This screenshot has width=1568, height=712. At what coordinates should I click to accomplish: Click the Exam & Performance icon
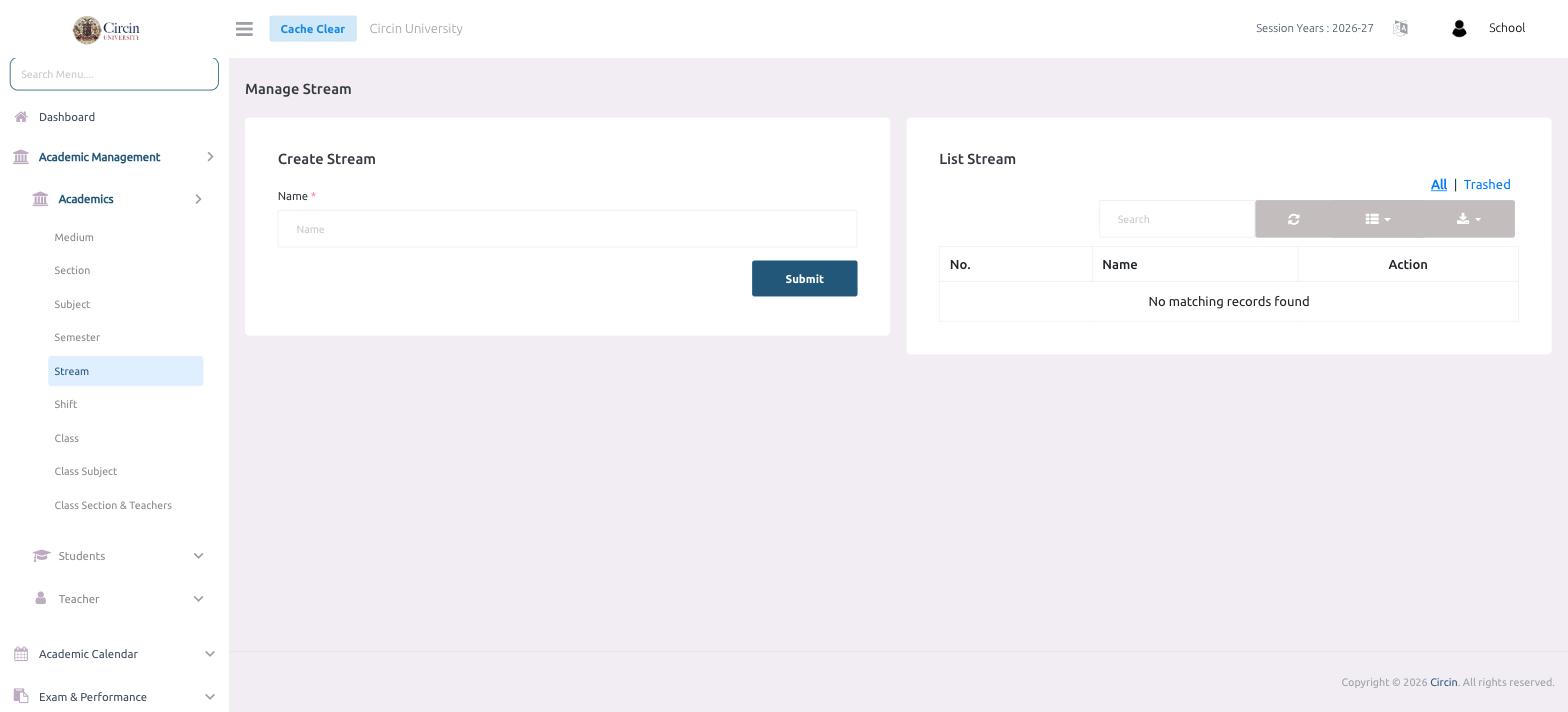pyautogui.click(x=21, y=697)
